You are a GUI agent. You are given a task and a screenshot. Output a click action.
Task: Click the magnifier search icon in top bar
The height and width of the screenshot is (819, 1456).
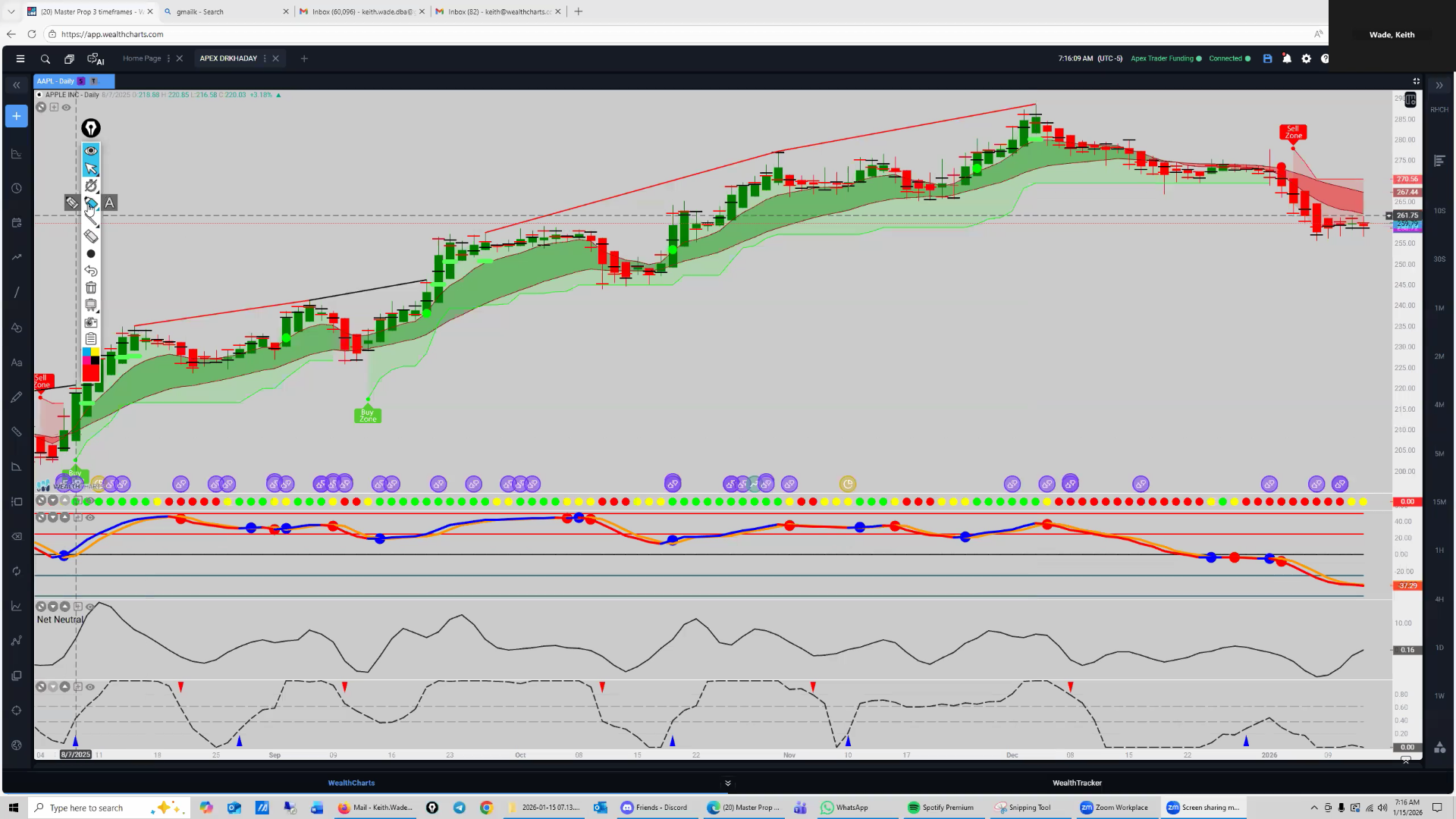pyautogui.click(x=45, y=59)
